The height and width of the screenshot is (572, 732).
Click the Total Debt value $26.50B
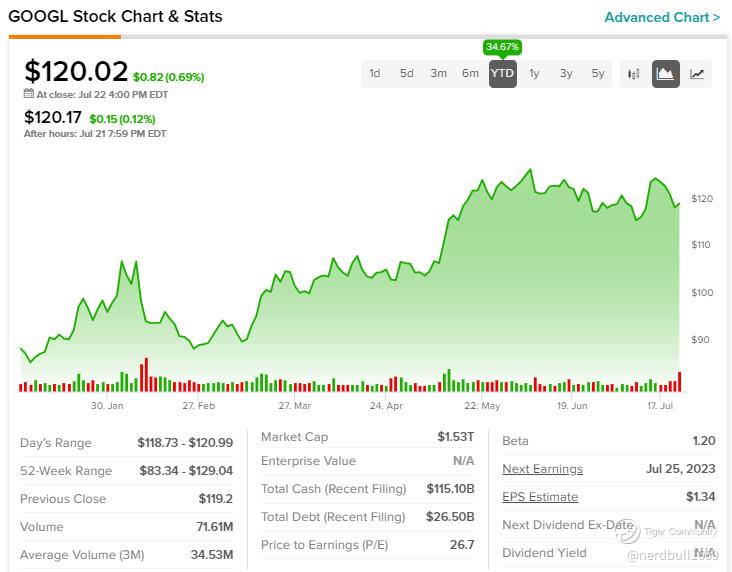pyautogui.click(x=450, y=517)
